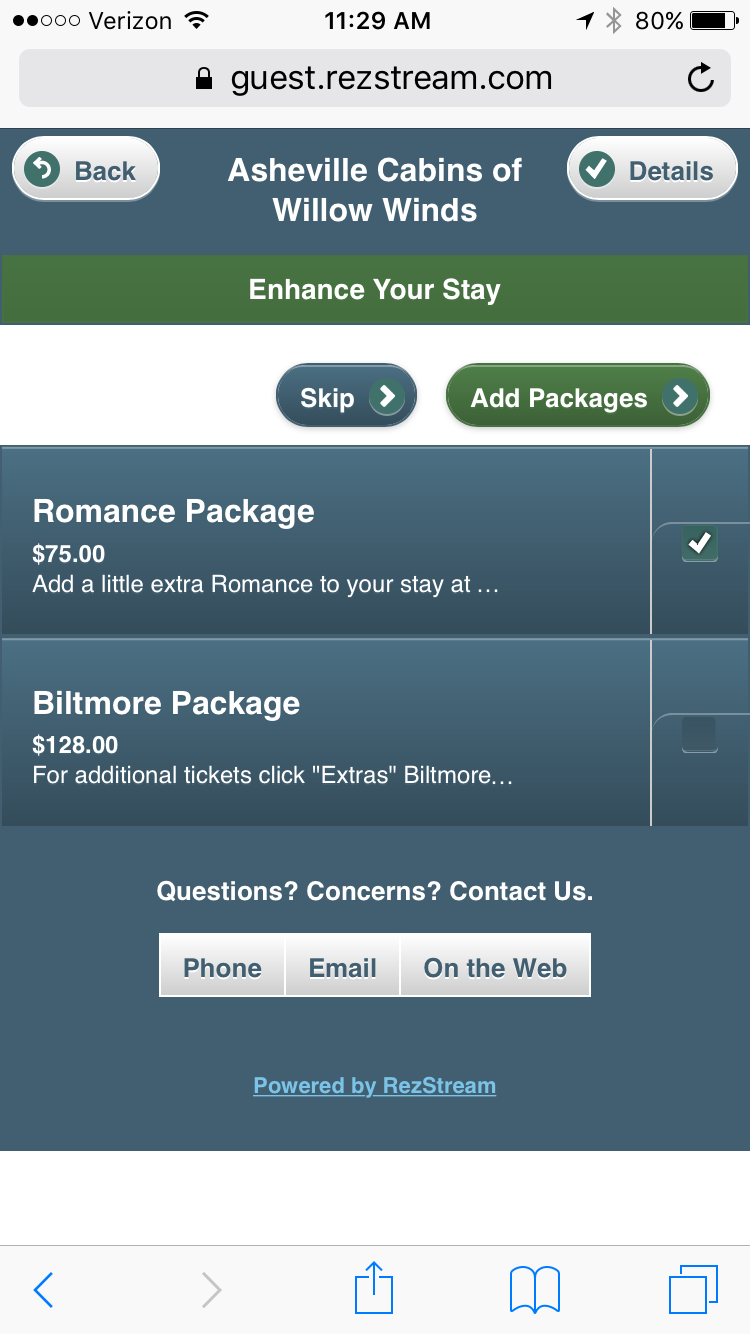Tap the padlock icon in the address bar
The height and width of the screenshot is (1334, 750).
tap(205, 77)
